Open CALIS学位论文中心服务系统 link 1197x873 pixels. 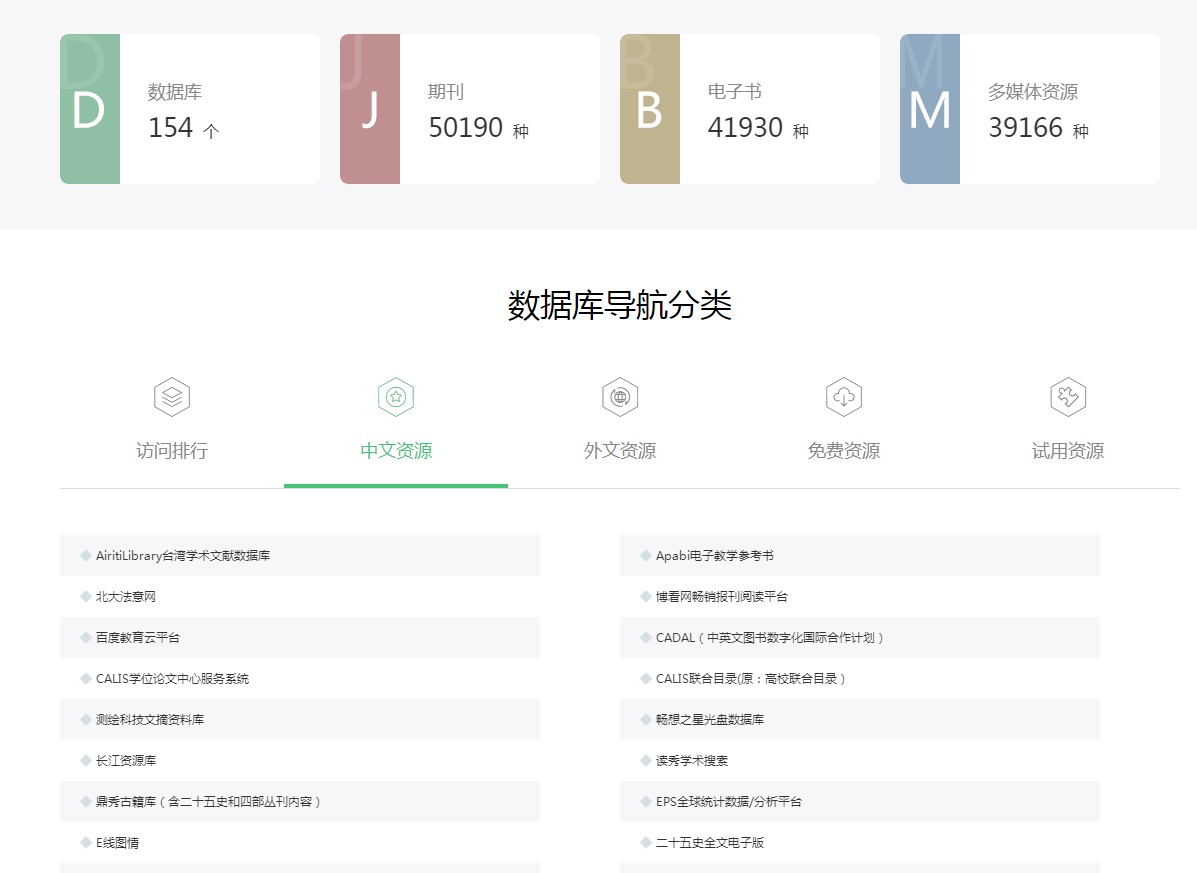(172, 679)
